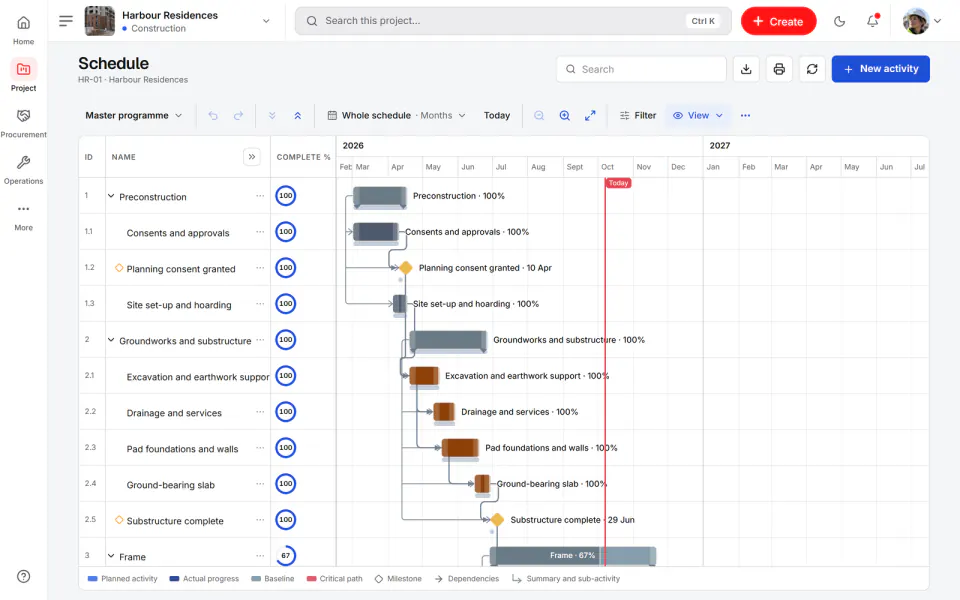Select the Frame 67% progress circle
The height and width of the screenshot is (600, 960).
tap(285, 555)
